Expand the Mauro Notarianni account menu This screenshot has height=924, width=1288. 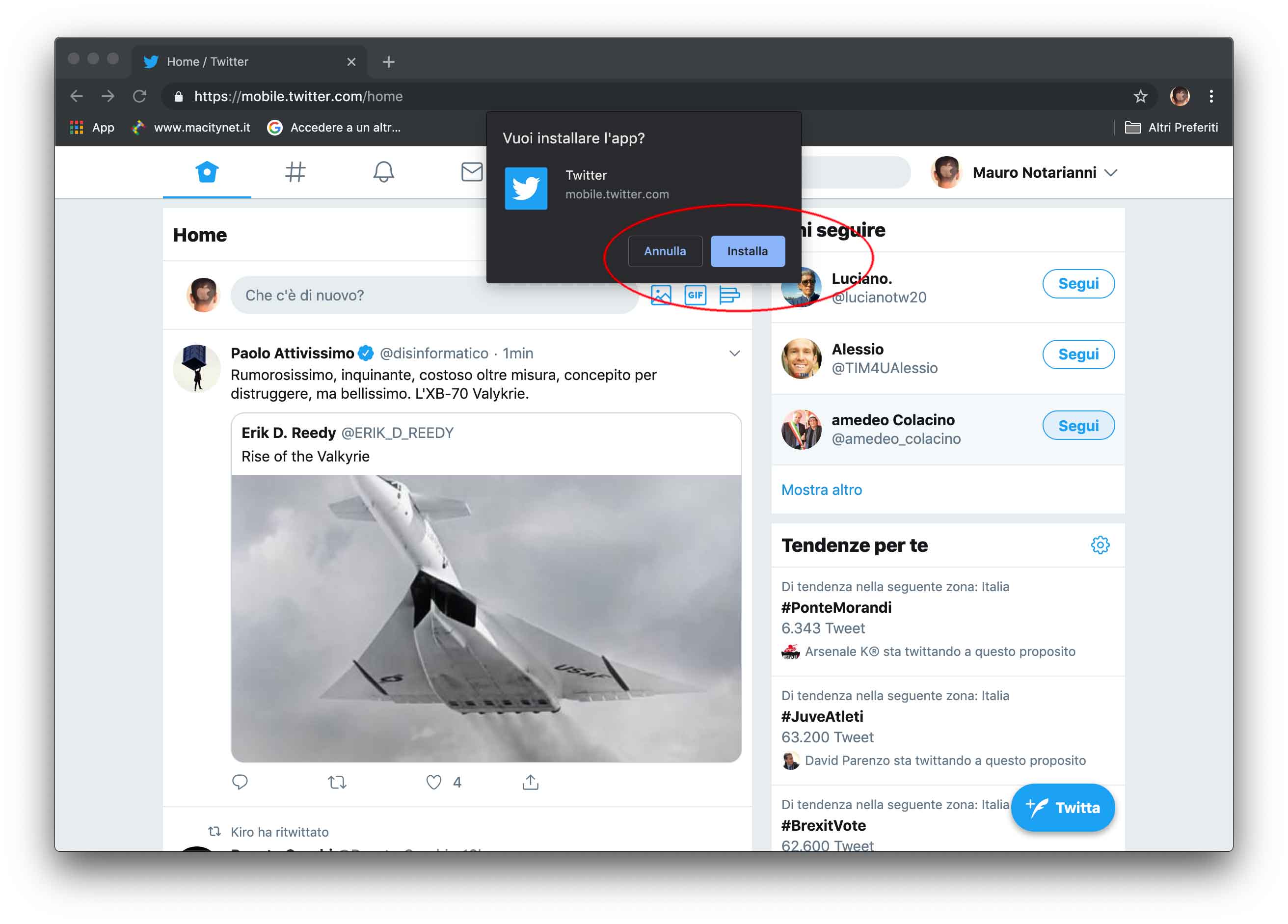pos(1111,173)
